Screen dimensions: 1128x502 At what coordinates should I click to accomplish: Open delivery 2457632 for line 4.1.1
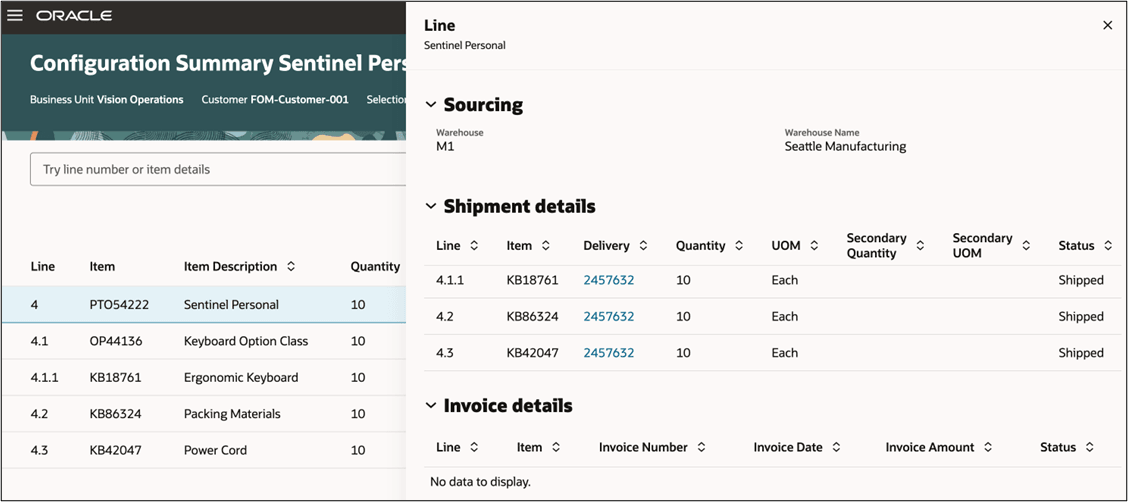(x=609, y=280)
